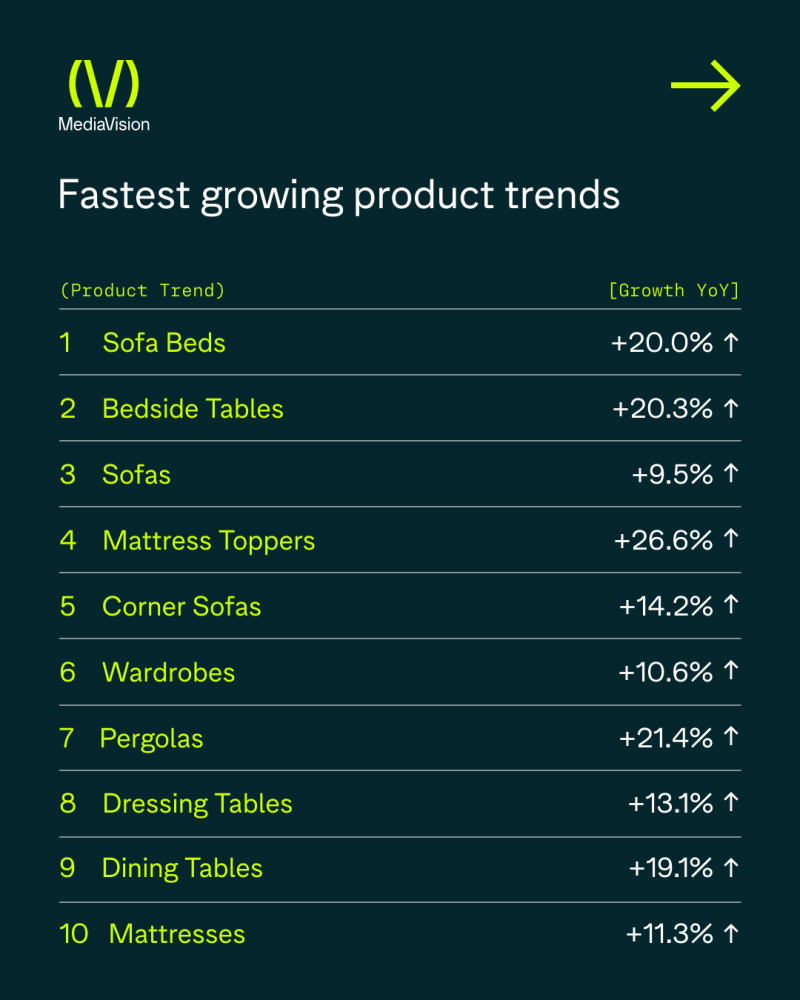The width and height of the screenshot is (800, 1000).
Task: Select the Bedside Tables entry
Action: (x=193, y=409)
